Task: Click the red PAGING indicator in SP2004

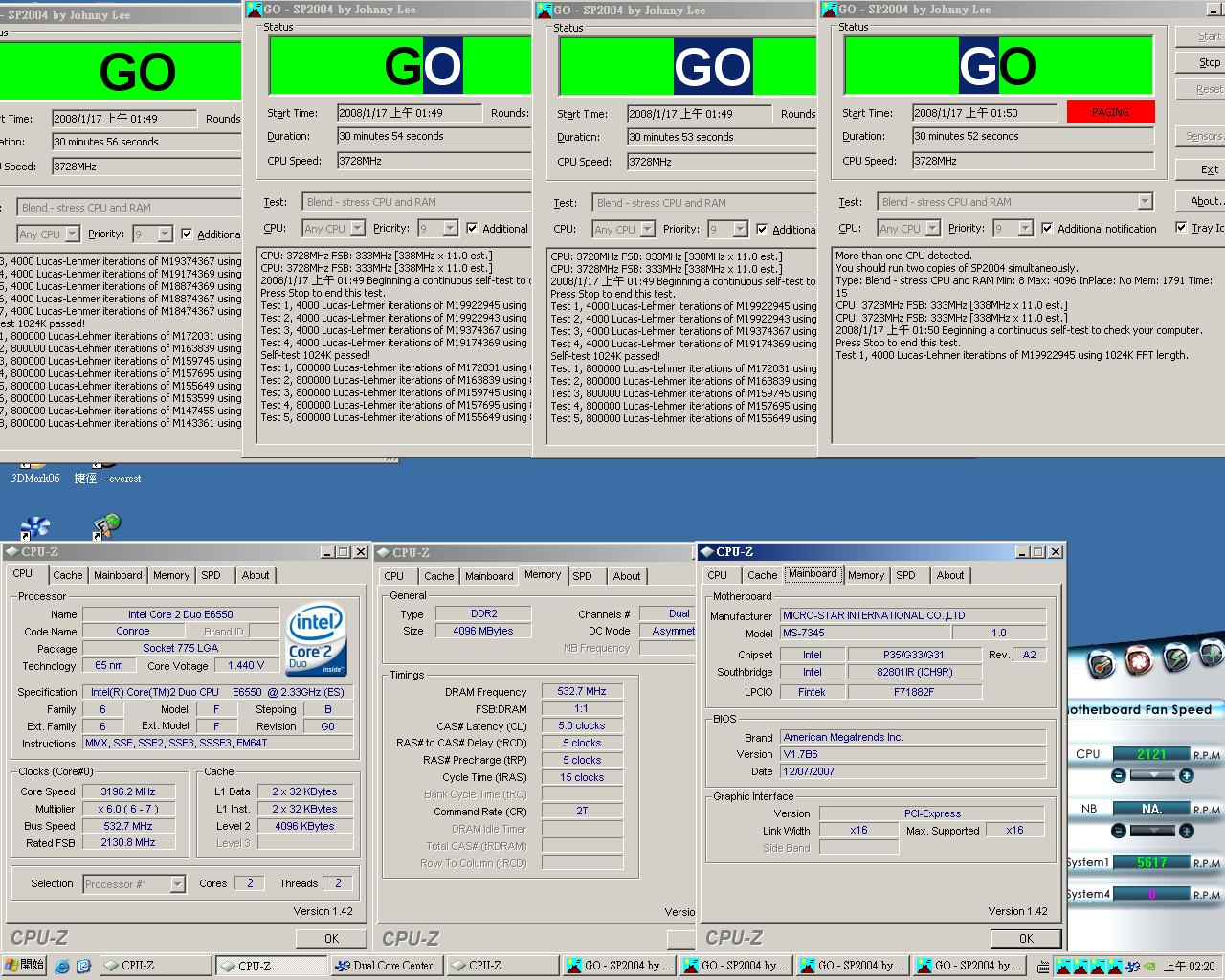Action: point(1110,112)
